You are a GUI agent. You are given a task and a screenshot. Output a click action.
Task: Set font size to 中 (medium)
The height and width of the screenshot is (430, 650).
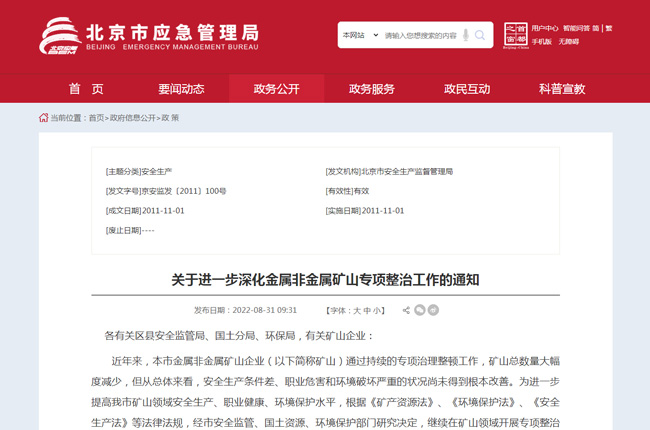367,311
